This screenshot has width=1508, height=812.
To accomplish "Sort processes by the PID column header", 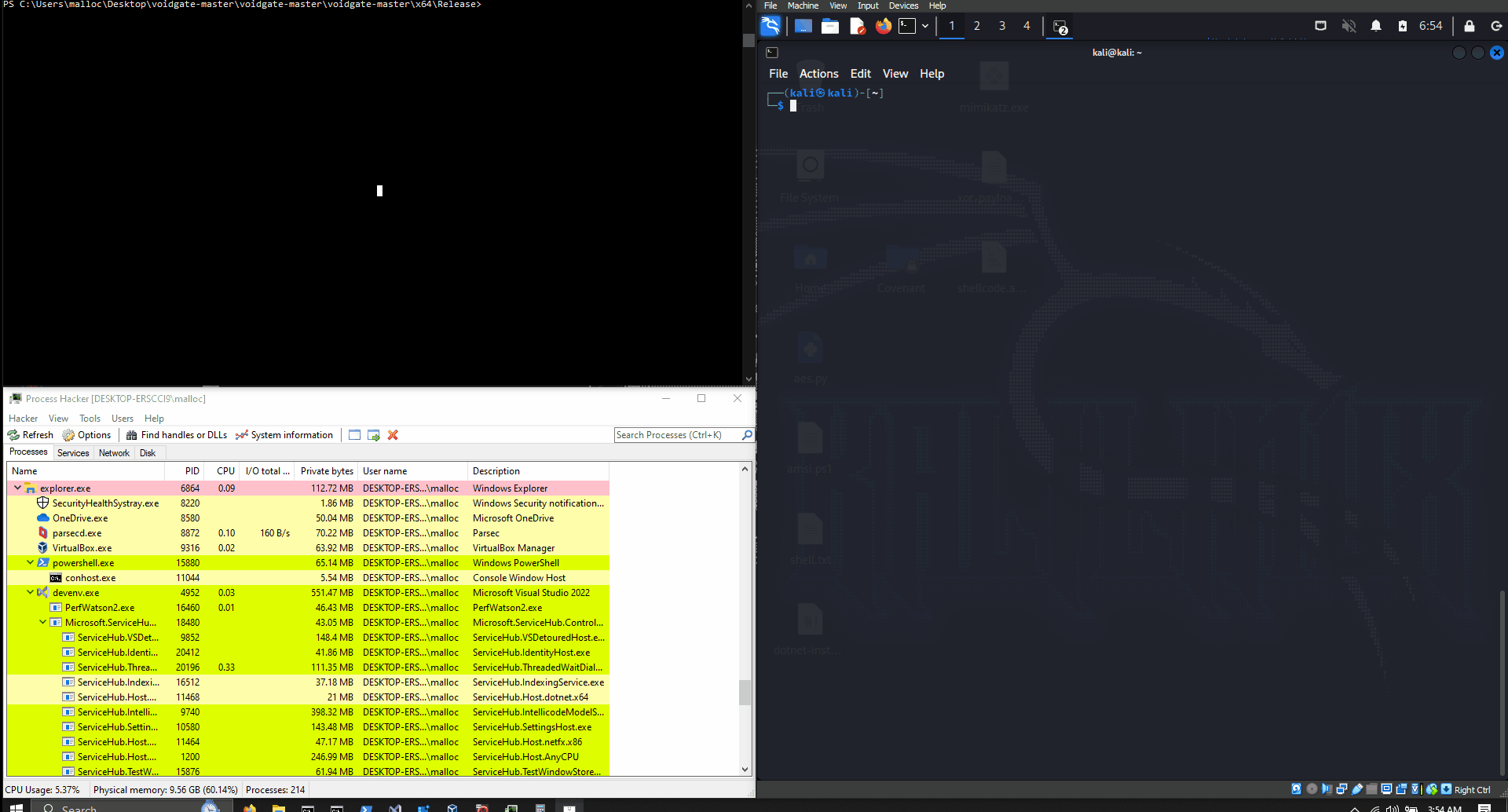I will click(x=185, y=471).
